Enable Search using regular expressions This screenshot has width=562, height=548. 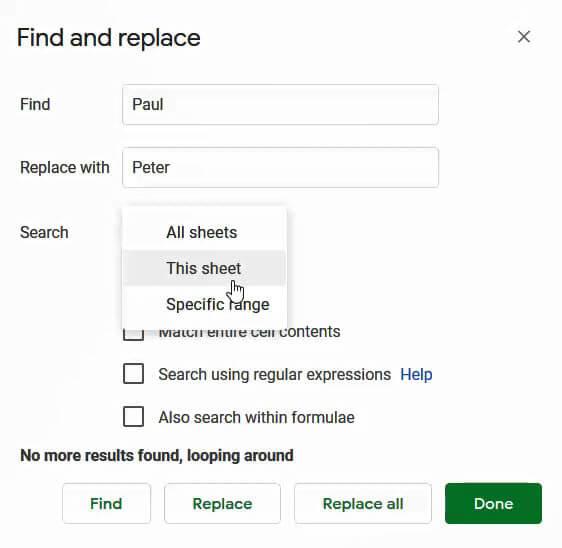click(133, 373)
